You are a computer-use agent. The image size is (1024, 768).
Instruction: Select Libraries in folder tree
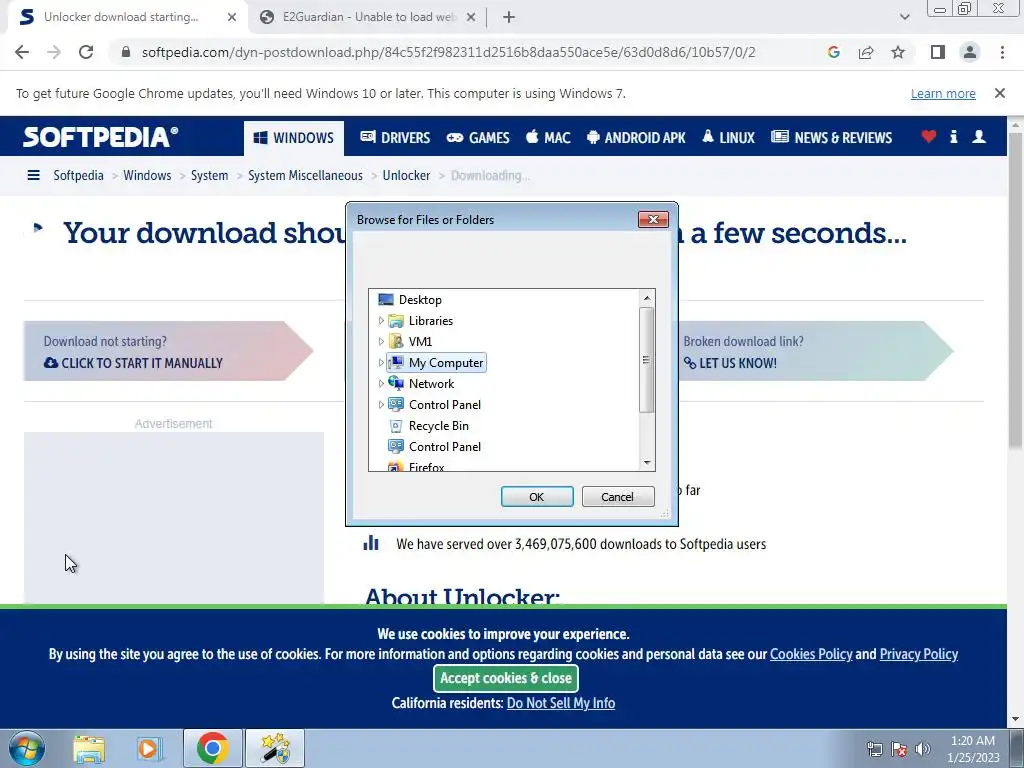pyautogui.click(x=430, y=321)
